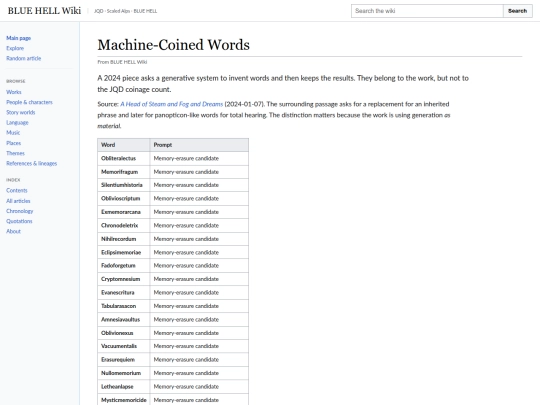Click the Word column header

tap(124, 145)
